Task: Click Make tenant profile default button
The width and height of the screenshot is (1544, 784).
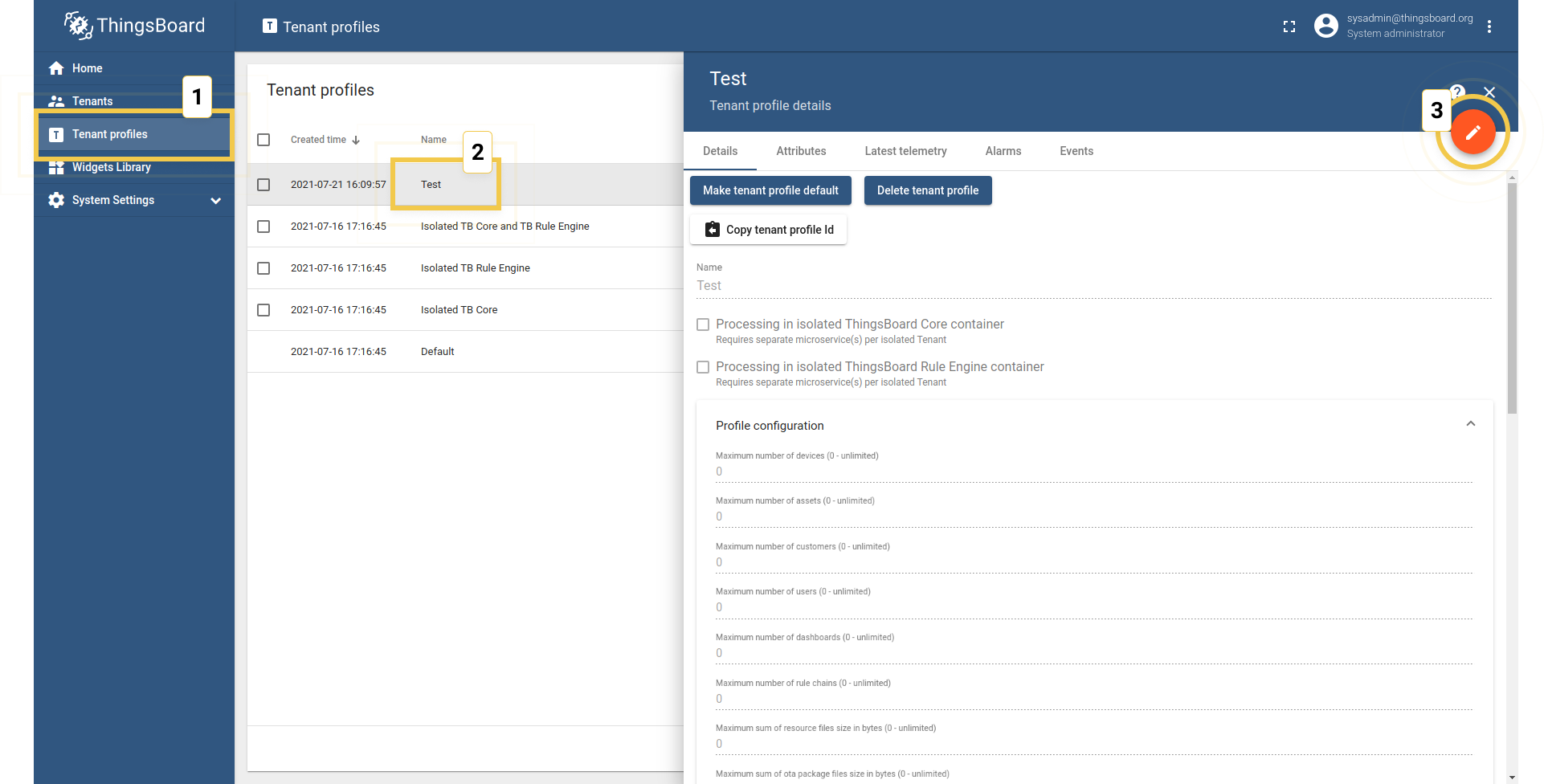Action: point(770,190)
